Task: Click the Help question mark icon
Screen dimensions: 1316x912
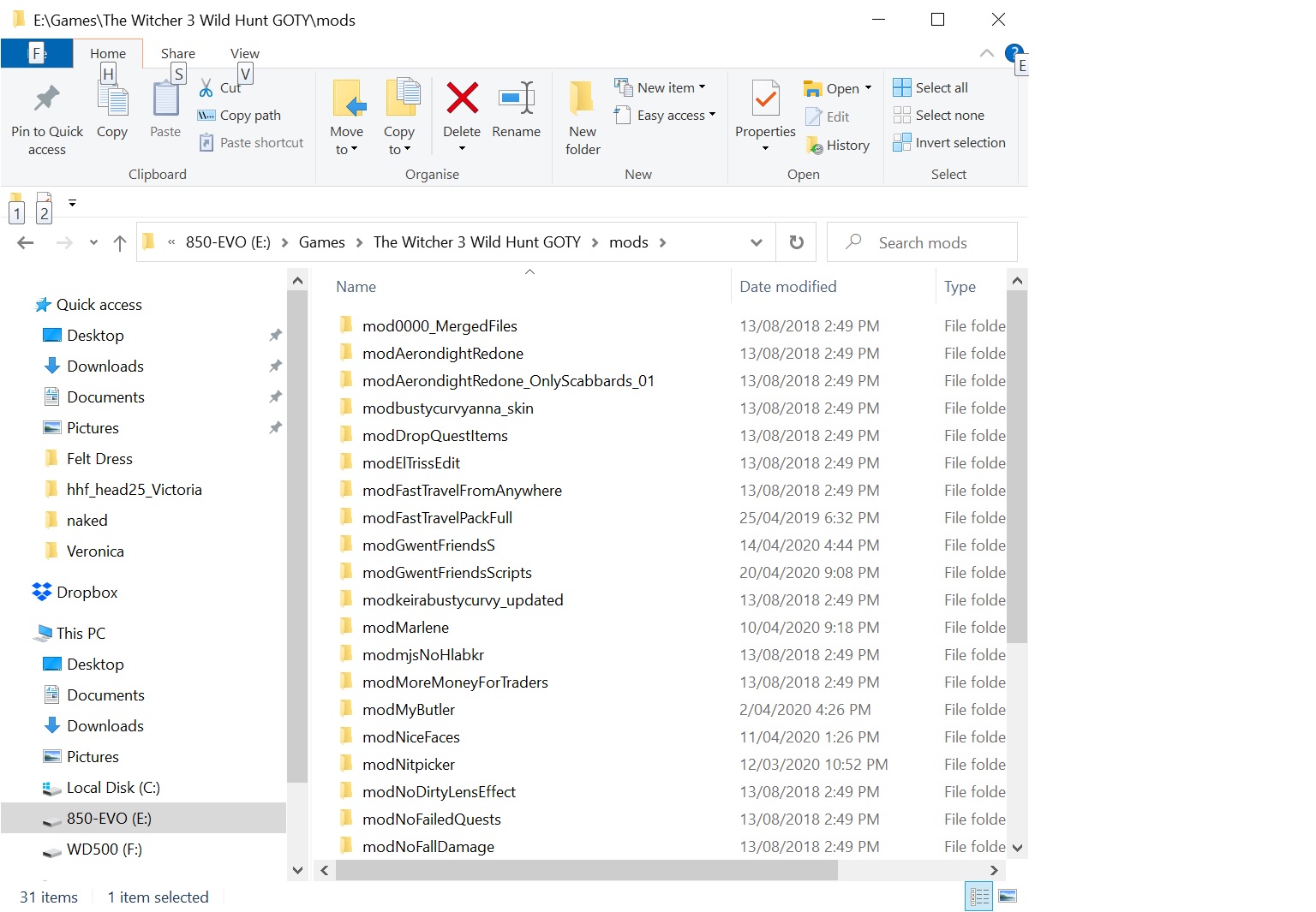Action: click(x=1014, y=52)
